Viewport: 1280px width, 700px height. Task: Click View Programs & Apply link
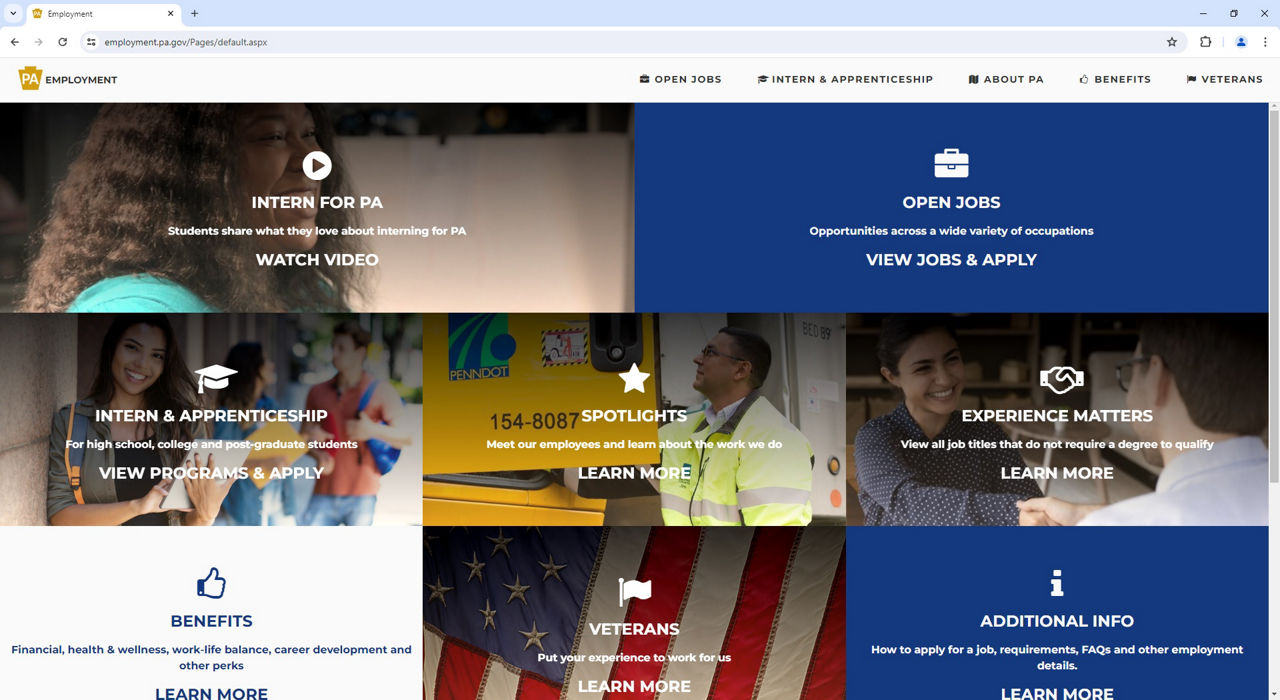pos(211,473)
